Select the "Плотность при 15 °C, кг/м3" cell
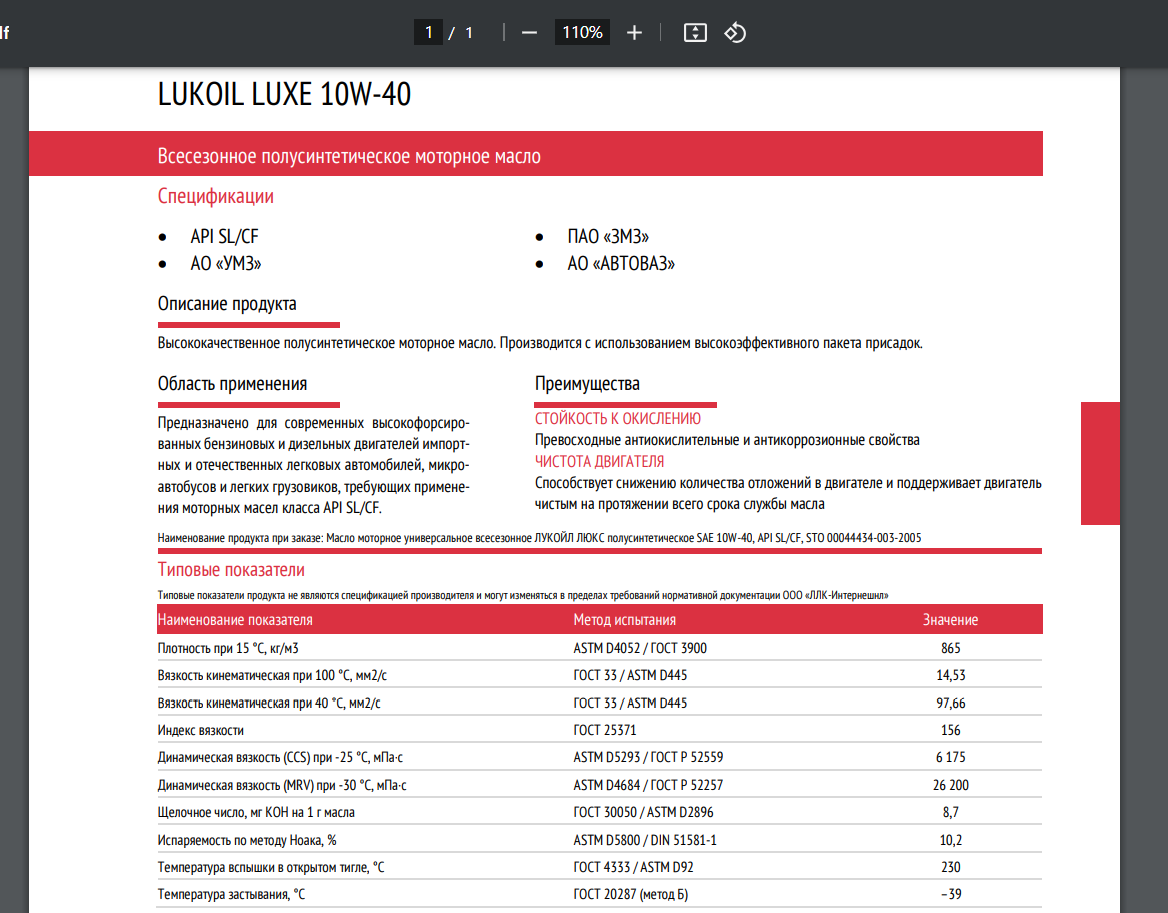 (x=228, y=648)
